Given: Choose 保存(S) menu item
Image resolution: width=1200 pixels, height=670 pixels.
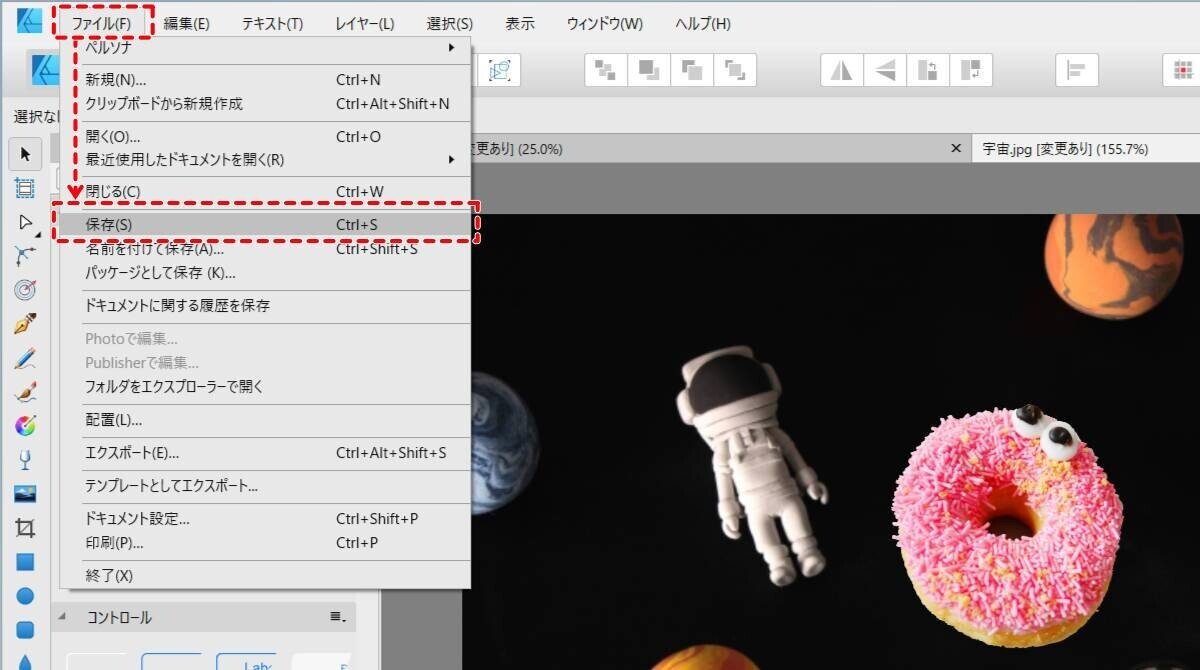Looking at the screenshot, I should point(265,225).
